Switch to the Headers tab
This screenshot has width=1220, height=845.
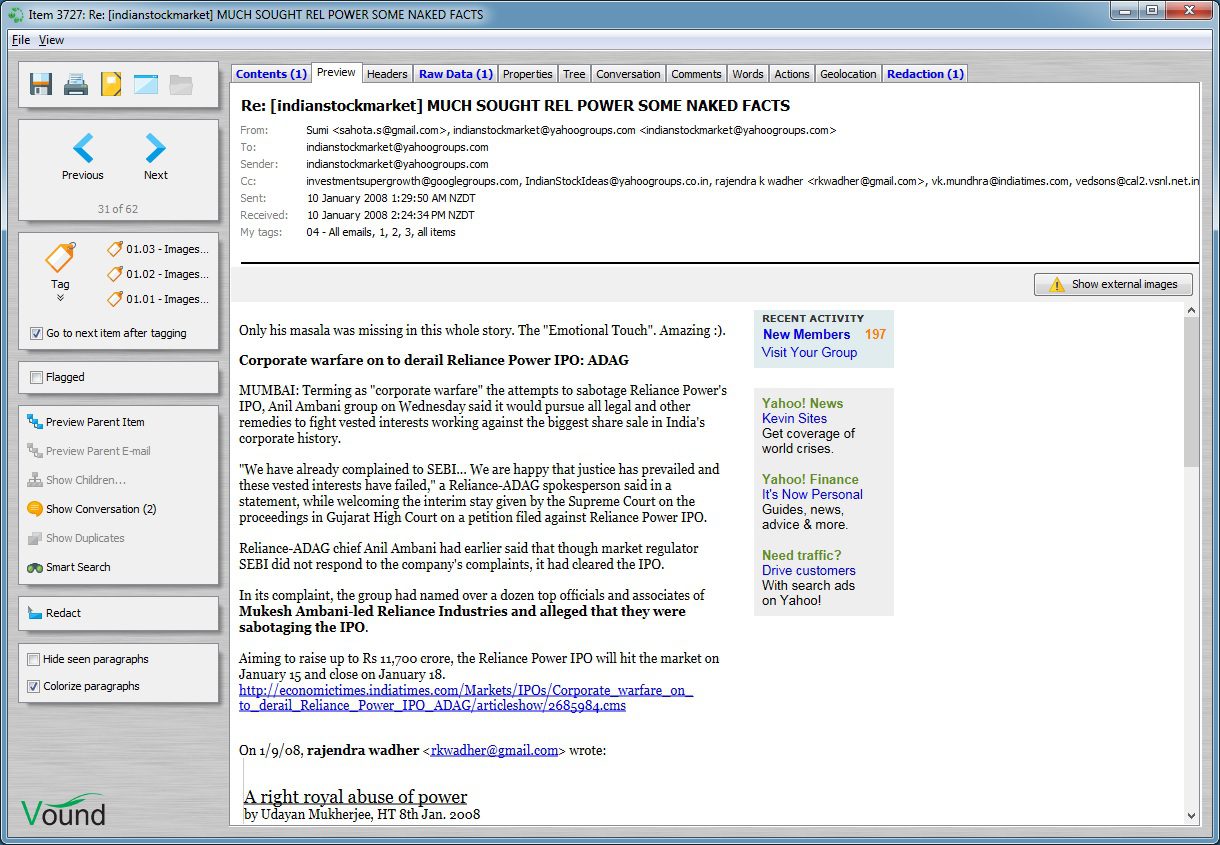[387, 74]
